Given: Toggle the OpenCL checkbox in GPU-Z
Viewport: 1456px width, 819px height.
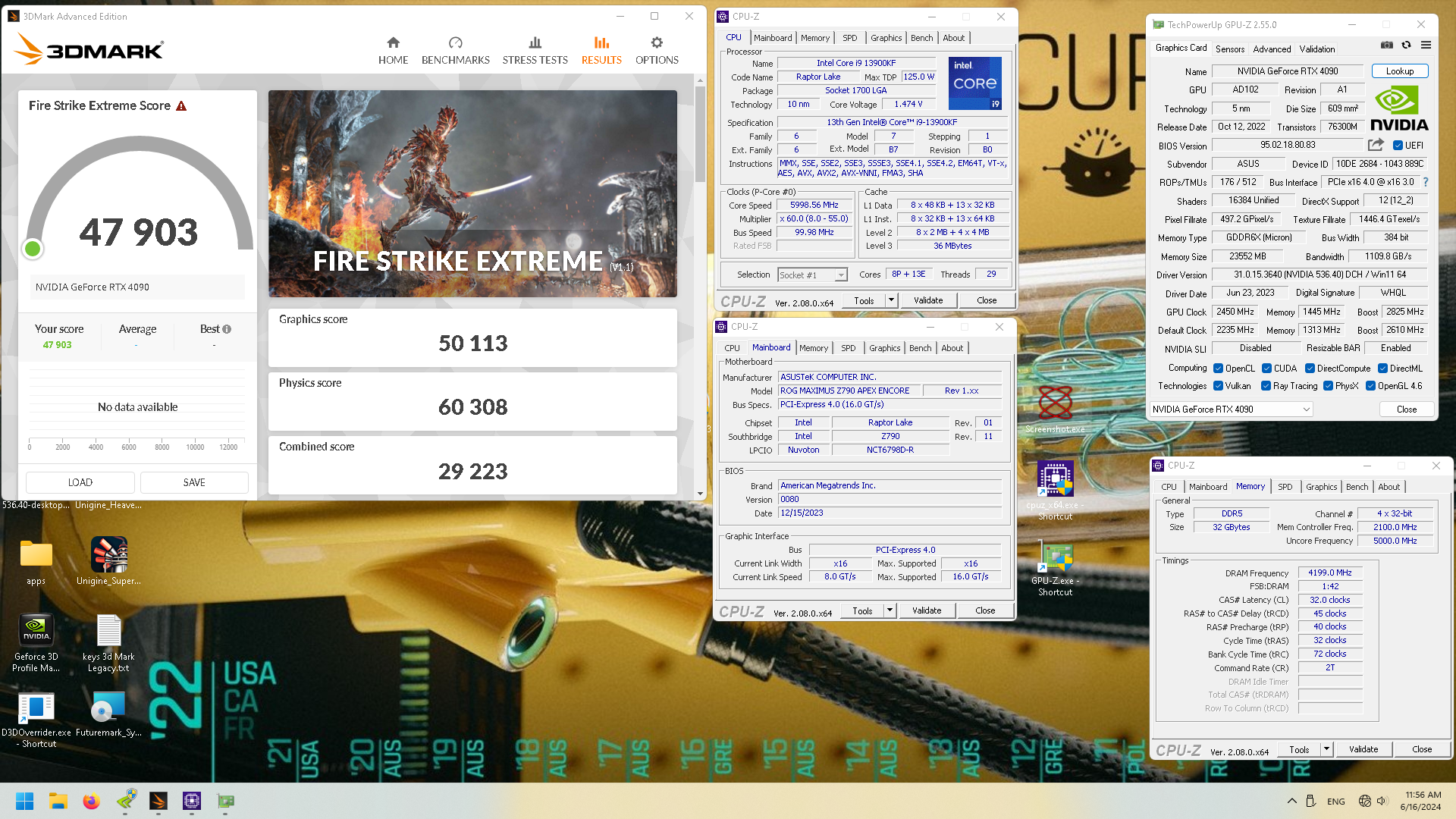Looking at the screenshot, I should (1218, 369).
